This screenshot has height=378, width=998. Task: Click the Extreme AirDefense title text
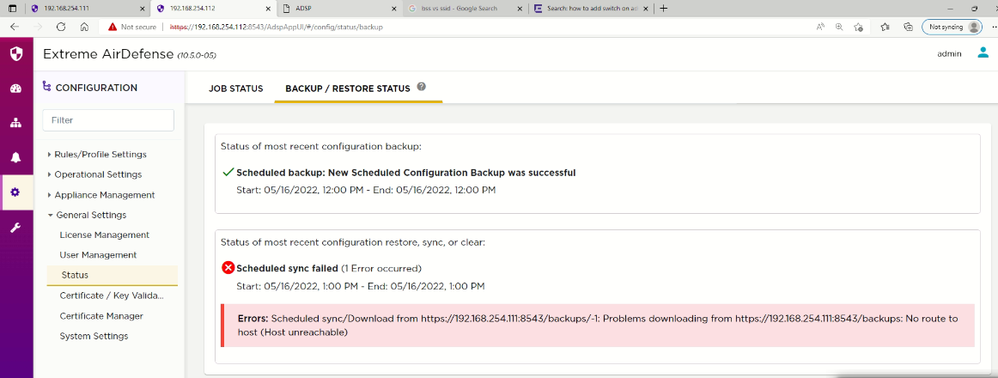coord(108,54)
